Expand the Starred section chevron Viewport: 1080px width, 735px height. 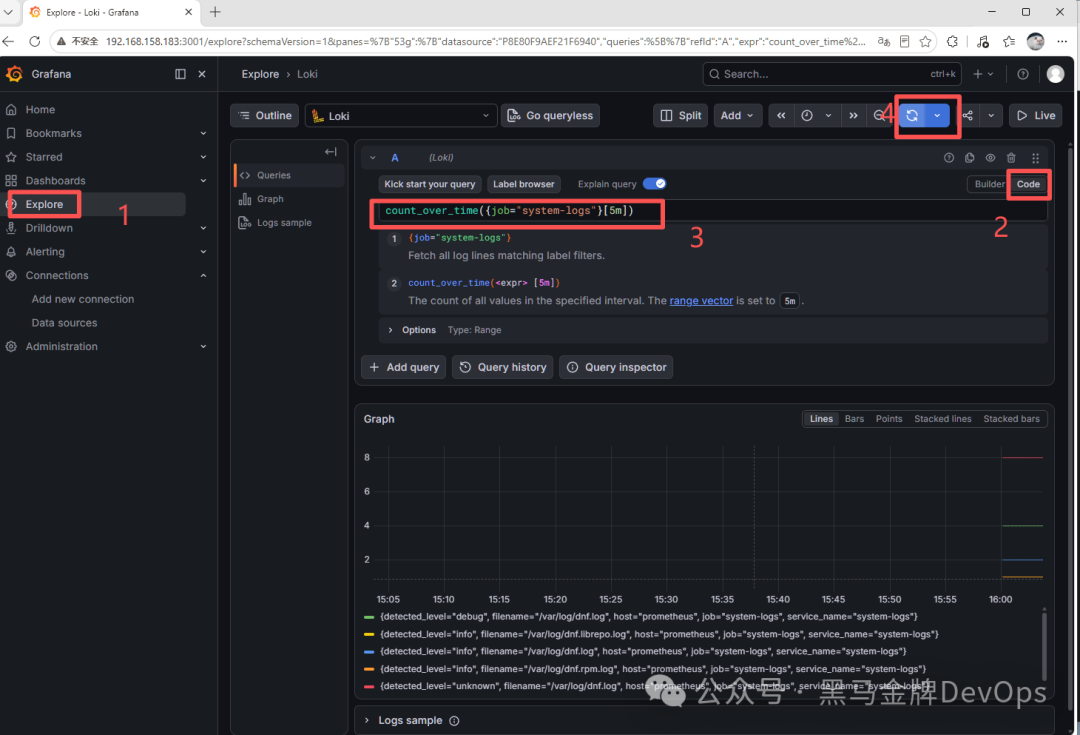tap(203, 157)
